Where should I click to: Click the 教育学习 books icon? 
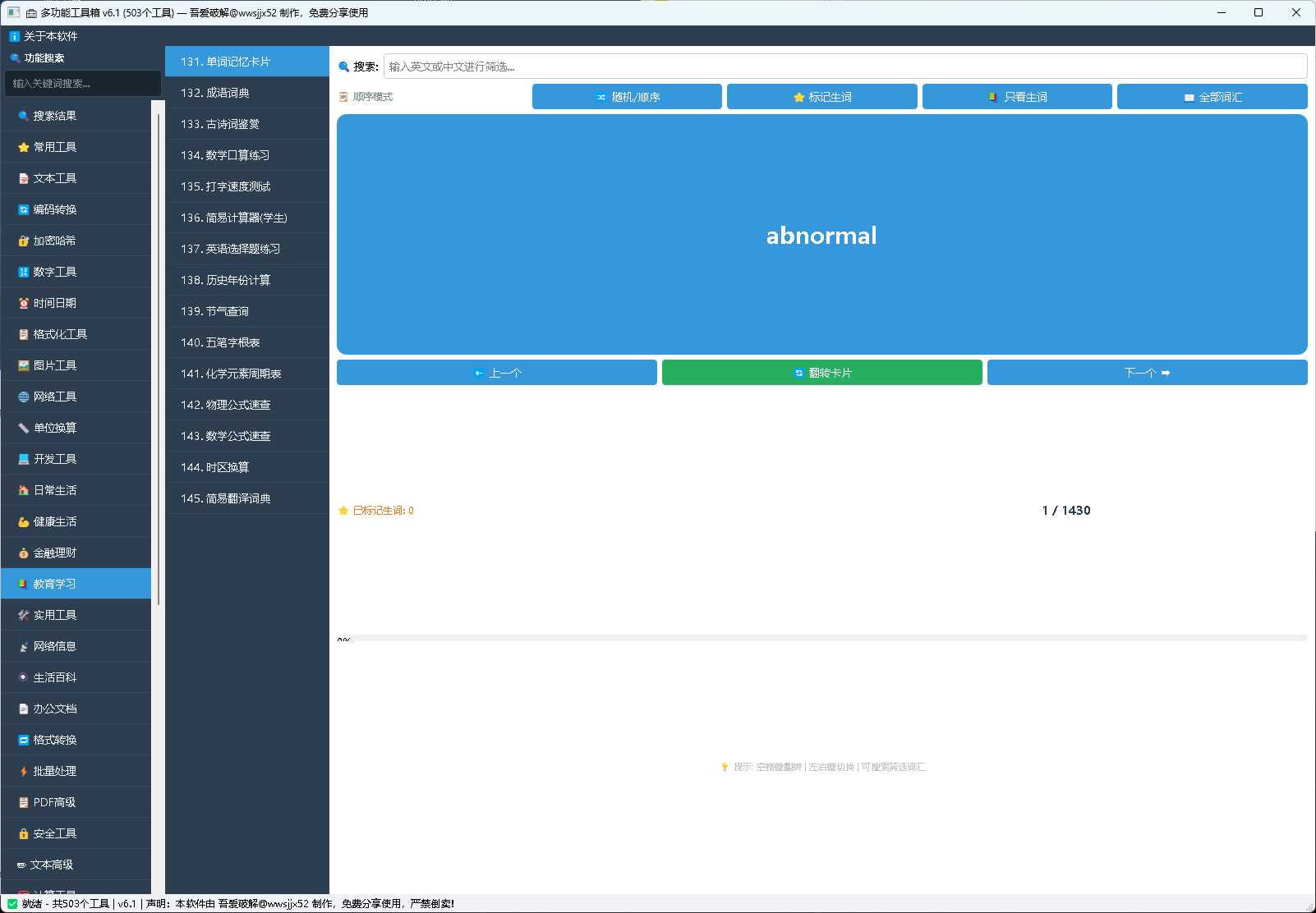click(24, 584)
